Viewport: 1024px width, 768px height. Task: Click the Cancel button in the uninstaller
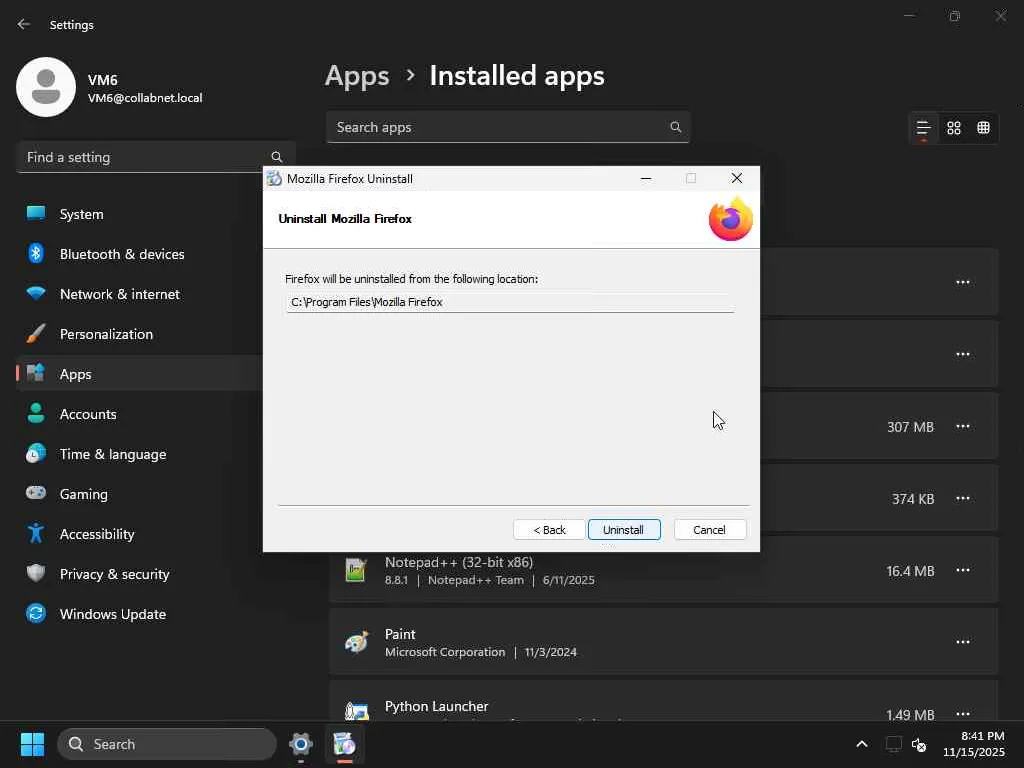(x=710, y=530)
